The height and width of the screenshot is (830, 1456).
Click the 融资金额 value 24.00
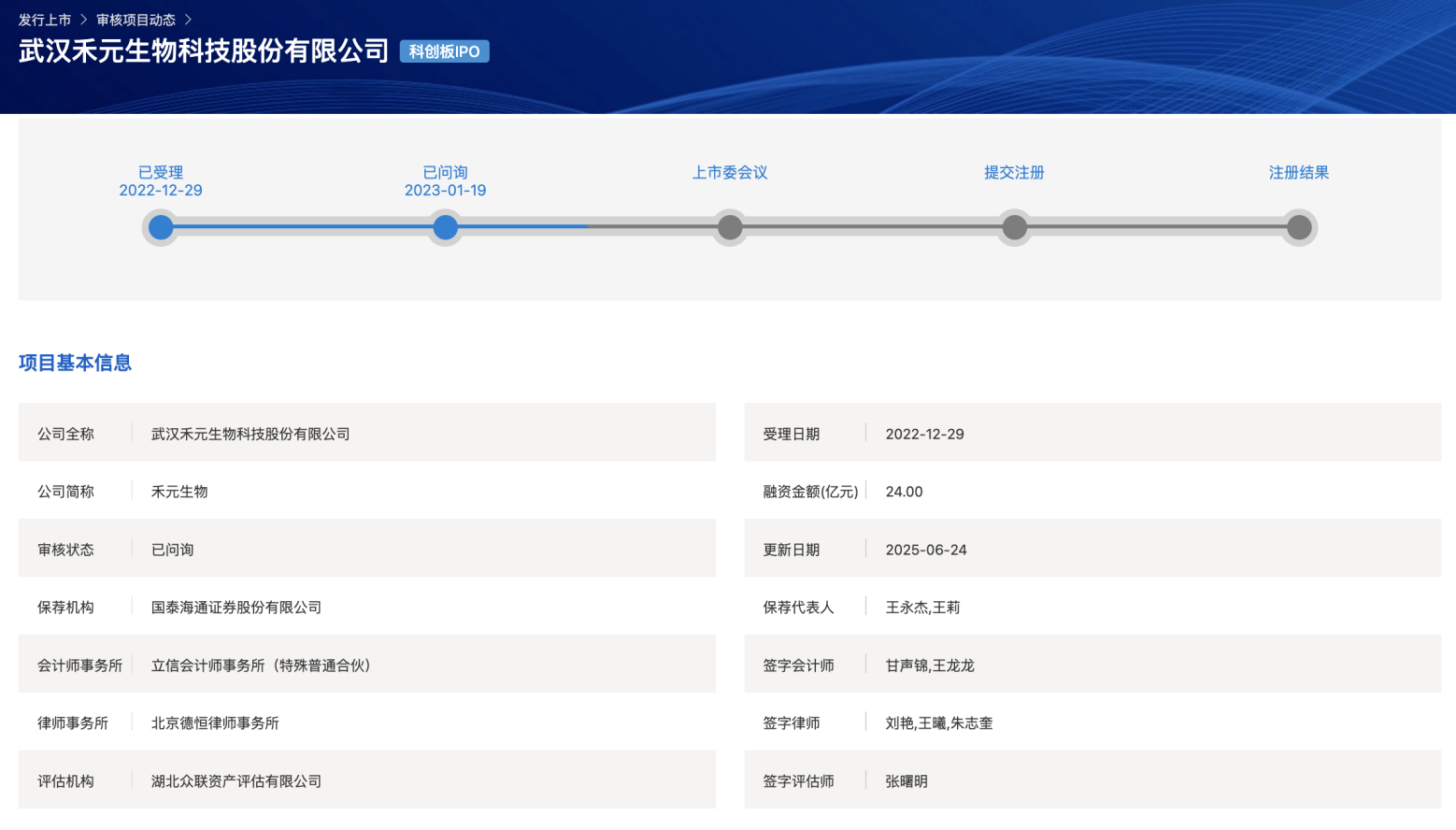pos(904,492)
